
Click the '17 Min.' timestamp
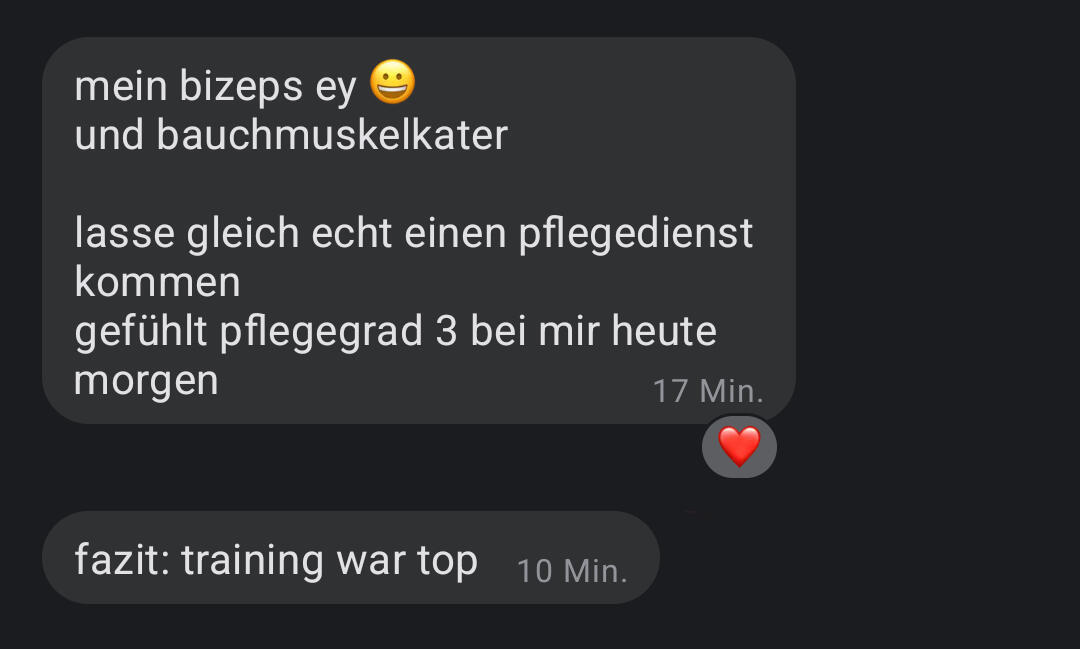(708, 391)
